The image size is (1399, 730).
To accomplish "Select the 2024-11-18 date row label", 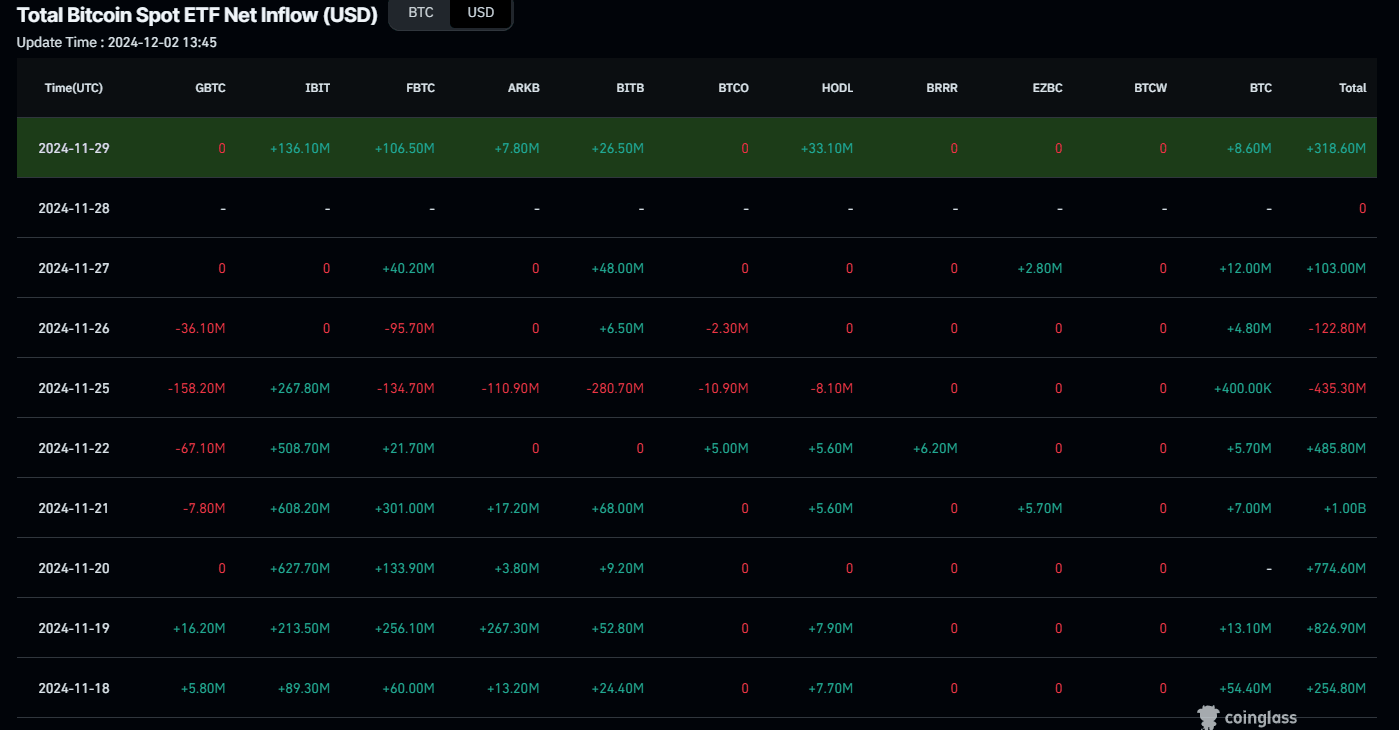I will tap(74, 688).
